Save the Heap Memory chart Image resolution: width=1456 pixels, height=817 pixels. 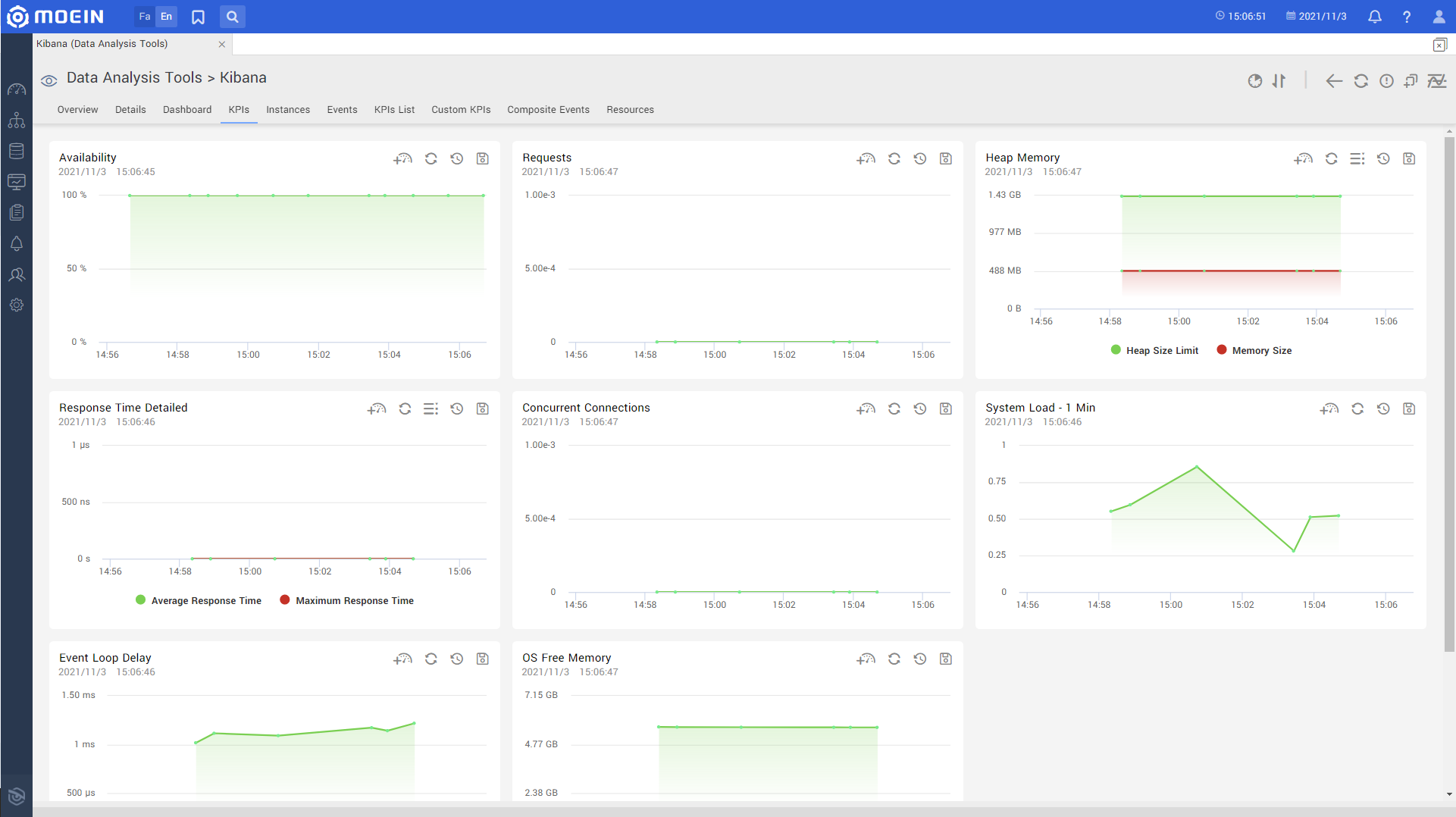[x=1409, y=158]
